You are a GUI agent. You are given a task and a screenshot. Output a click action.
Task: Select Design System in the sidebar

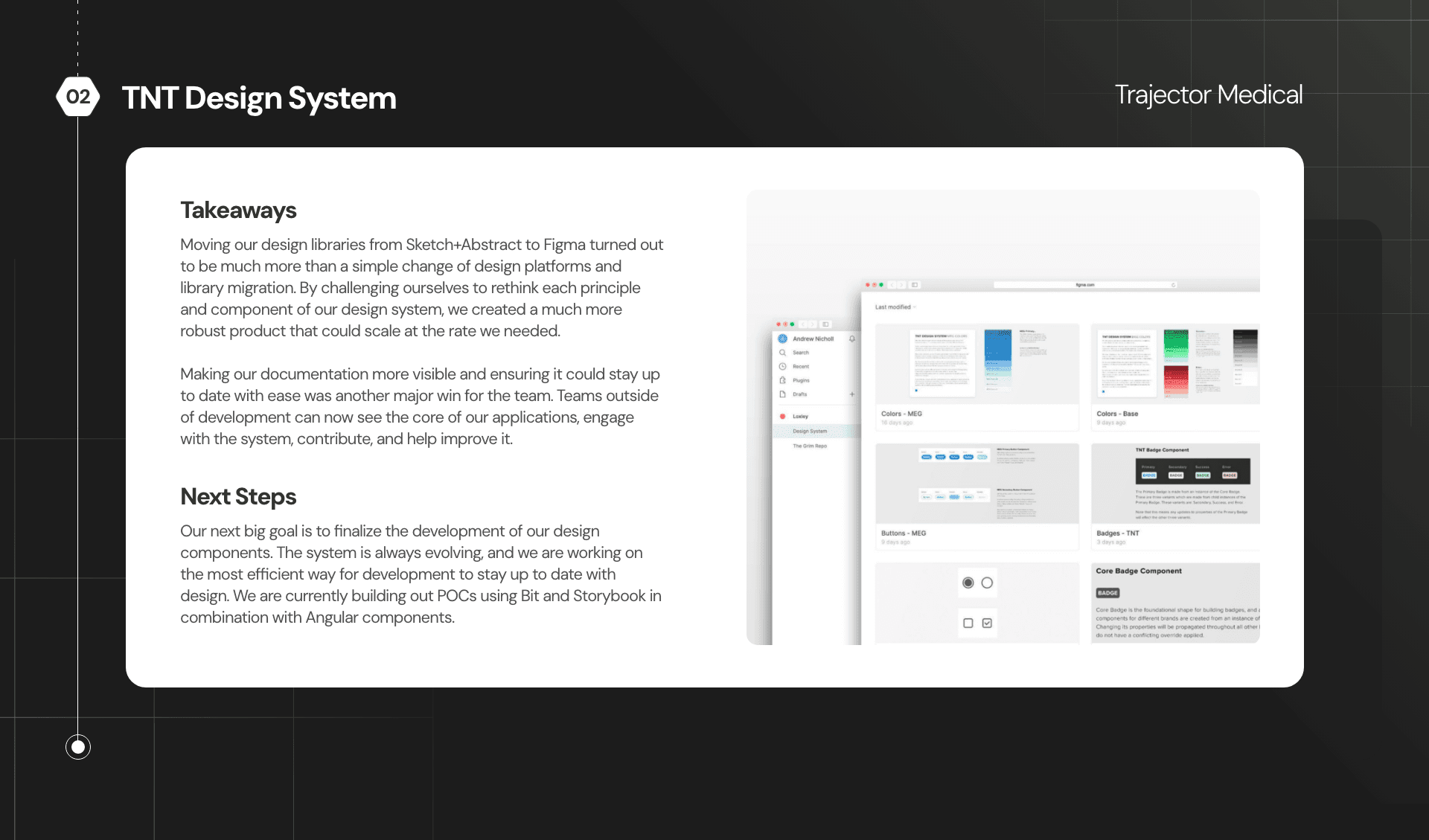click(x=810, y=432)
